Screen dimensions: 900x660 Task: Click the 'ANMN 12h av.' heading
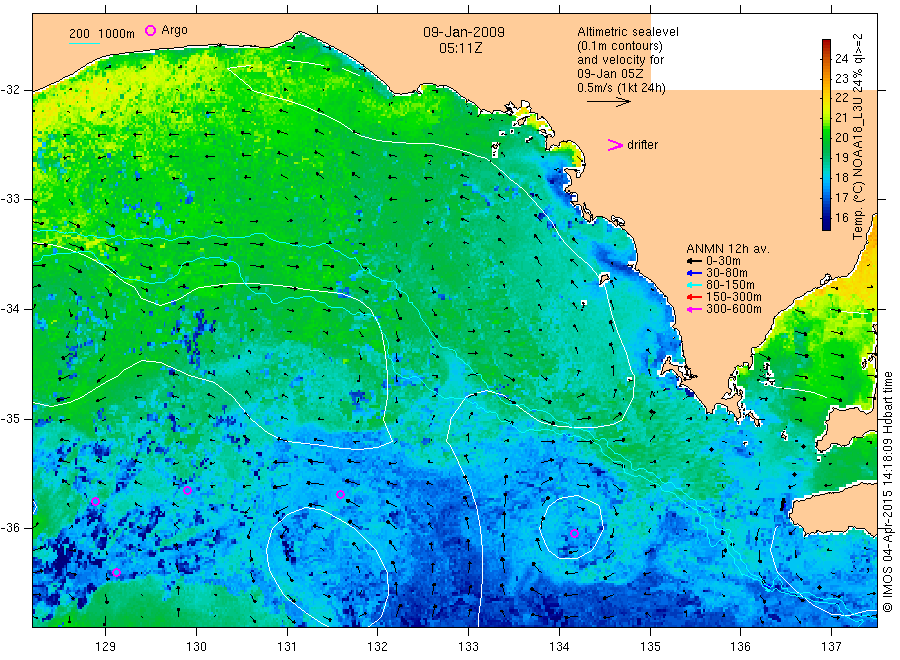pyautogui.click(x=728, y=249)
